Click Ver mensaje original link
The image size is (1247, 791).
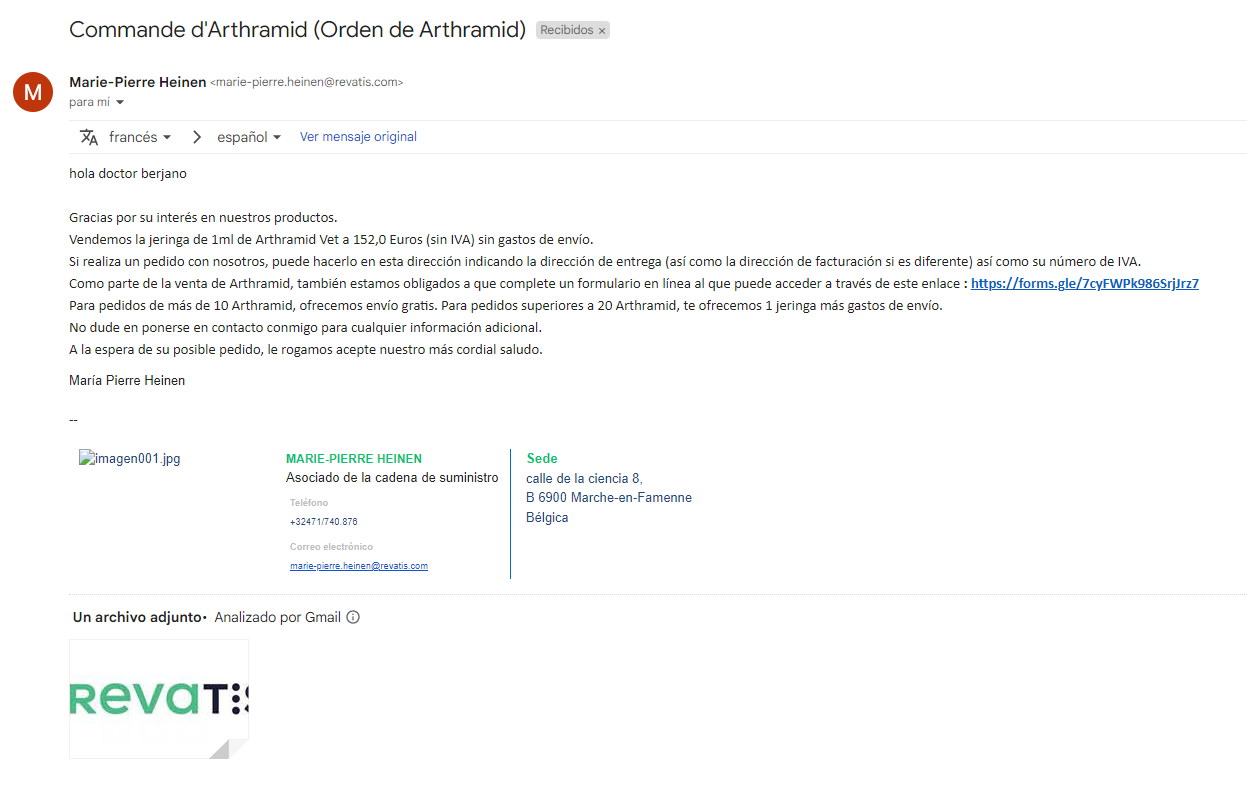click(x=358, y=137)
